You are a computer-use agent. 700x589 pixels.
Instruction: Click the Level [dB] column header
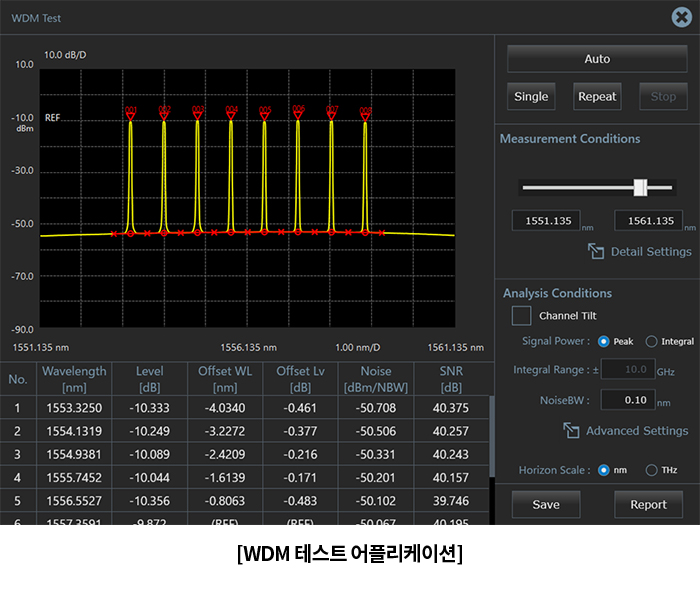(x=150, y=379)
